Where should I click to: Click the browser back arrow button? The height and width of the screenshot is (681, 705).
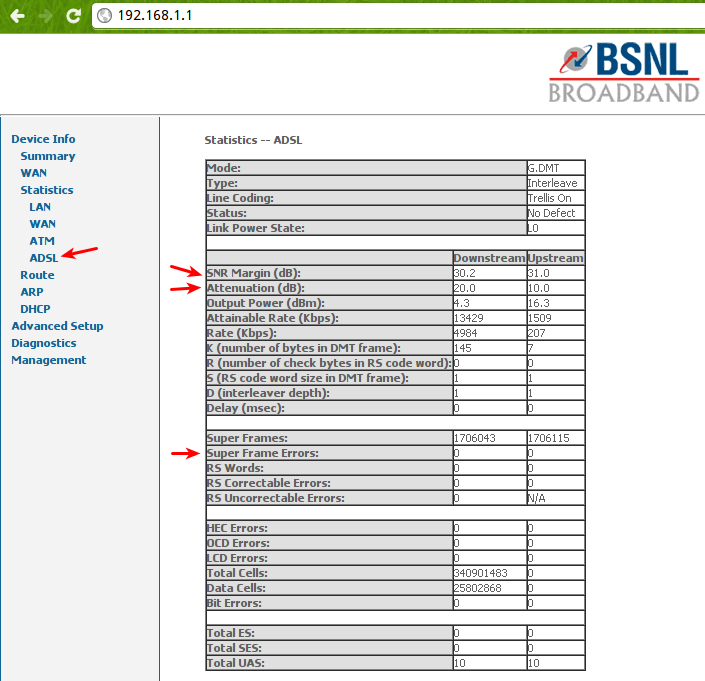[17, 16]
